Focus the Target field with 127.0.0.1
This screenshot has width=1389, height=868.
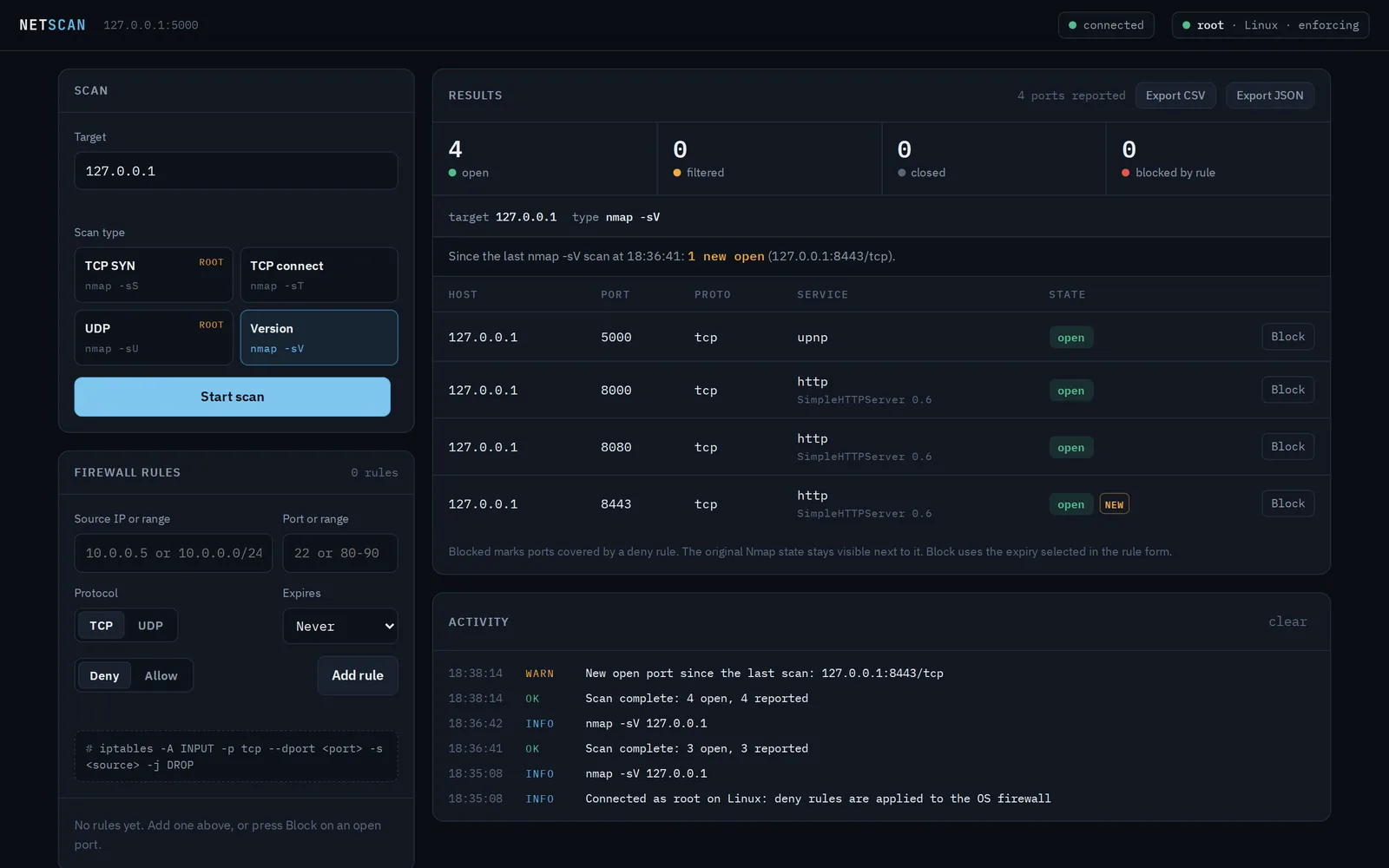pyautogui.click(x=236, y=171)
